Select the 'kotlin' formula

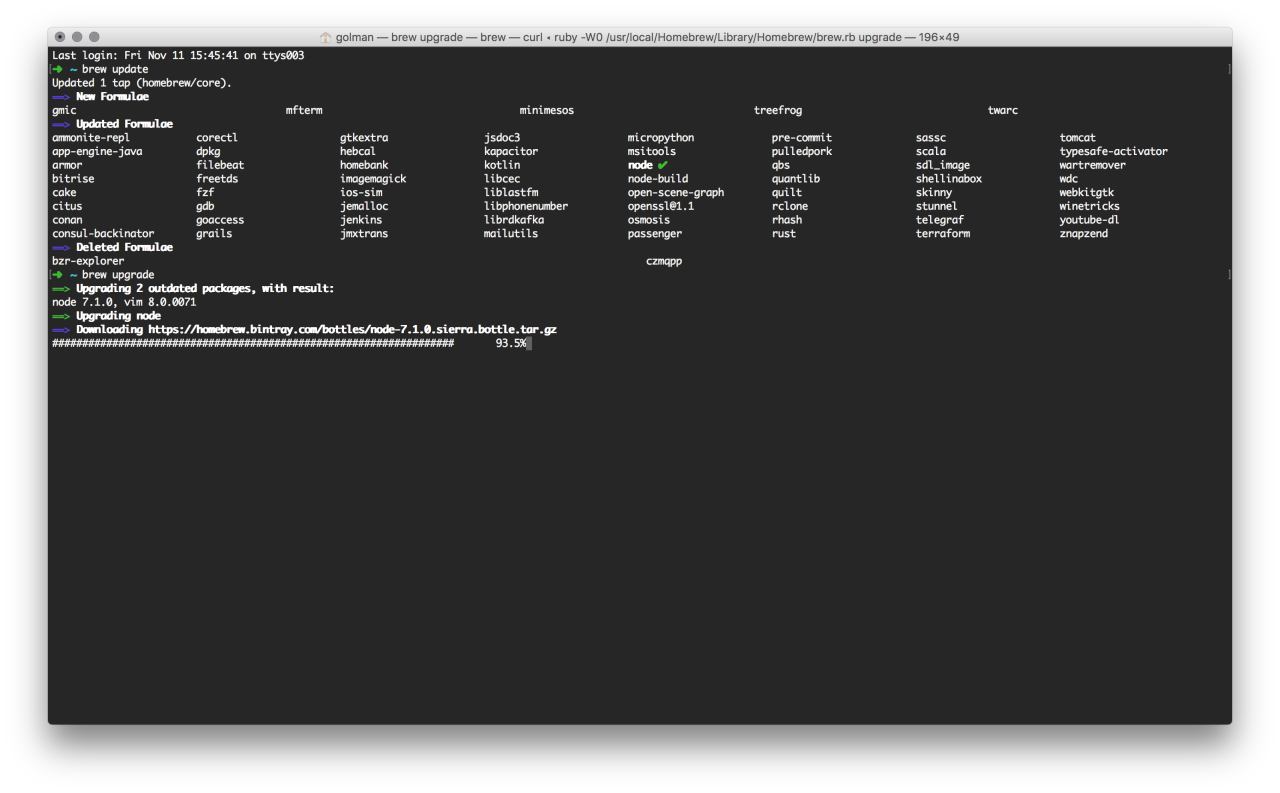[502, 165]
